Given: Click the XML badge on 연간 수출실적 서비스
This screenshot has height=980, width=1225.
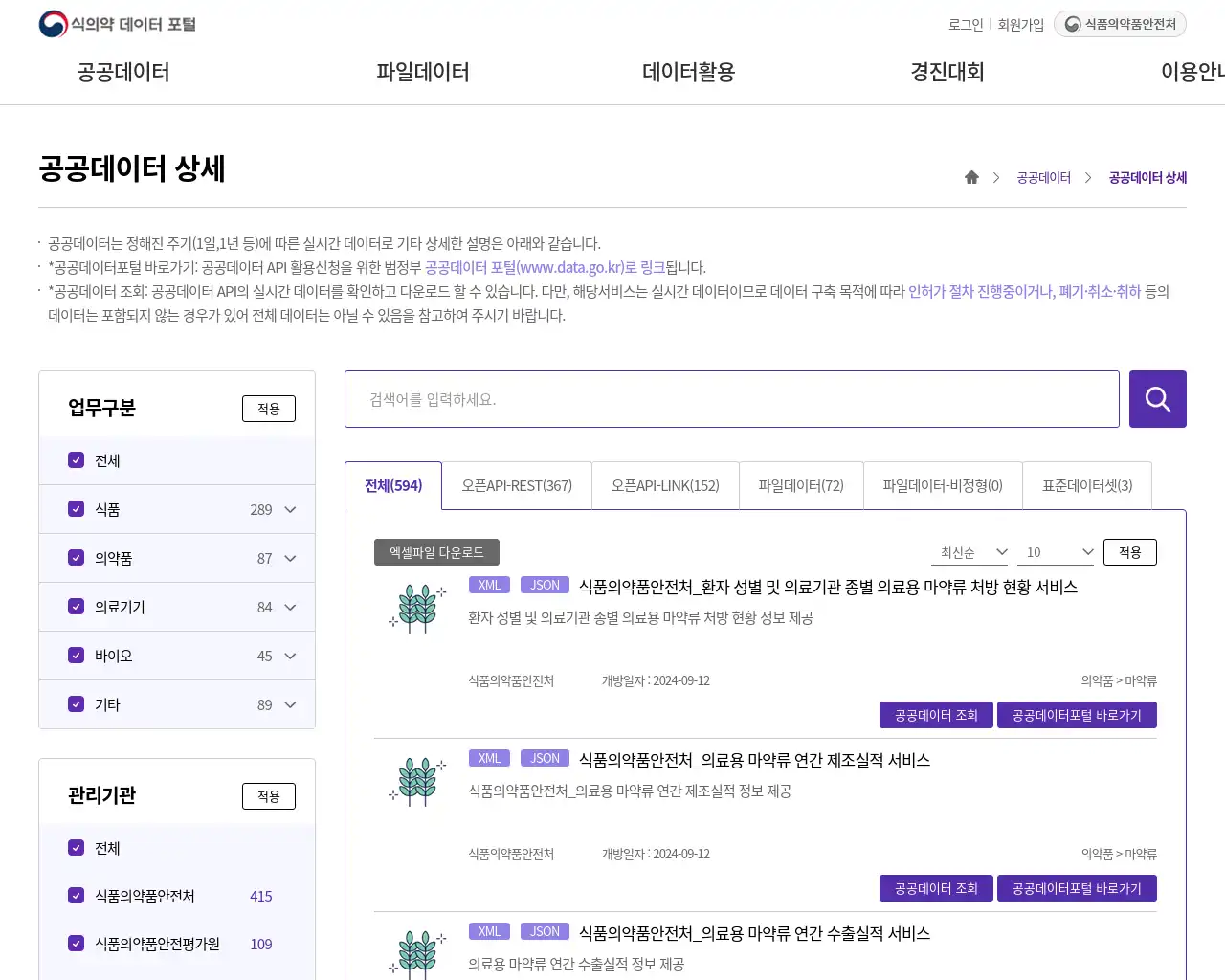Looking at the screenshot, I should click(x=490, y=931).
